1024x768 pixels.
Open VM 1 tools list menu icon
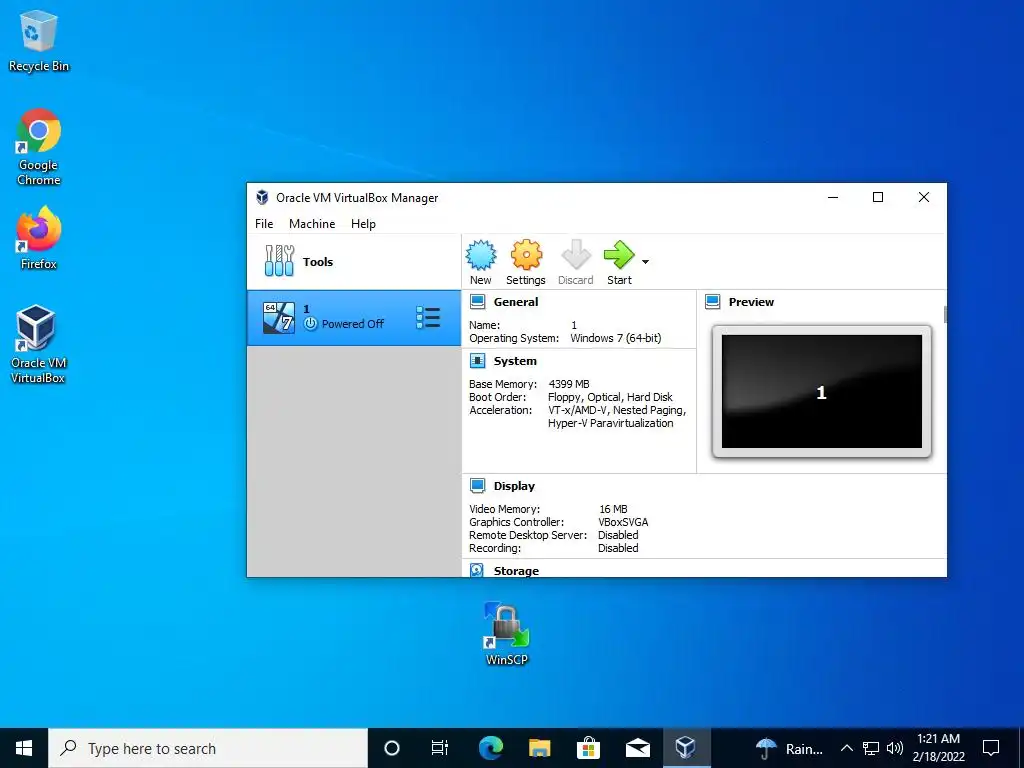click(x=428, y=317)
